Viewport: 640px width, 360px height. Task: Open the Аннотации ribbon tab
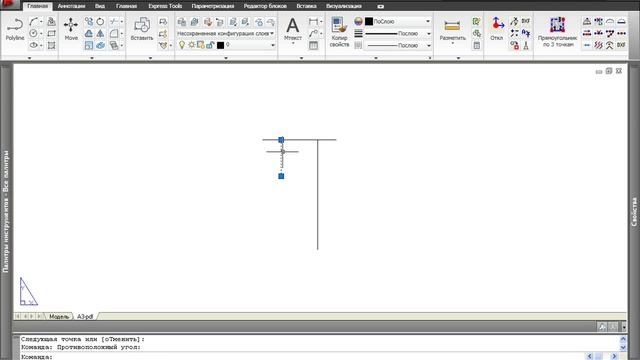71,6
